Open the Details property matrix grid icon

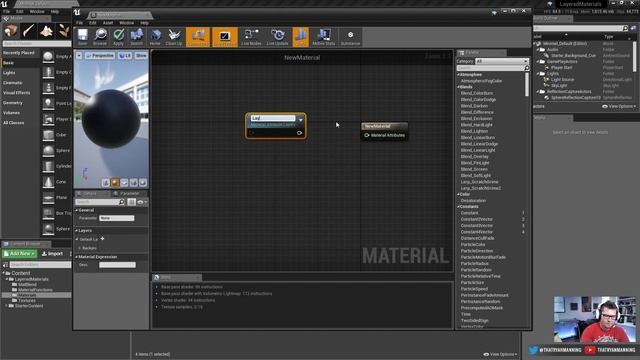click(x=131, y=202)
